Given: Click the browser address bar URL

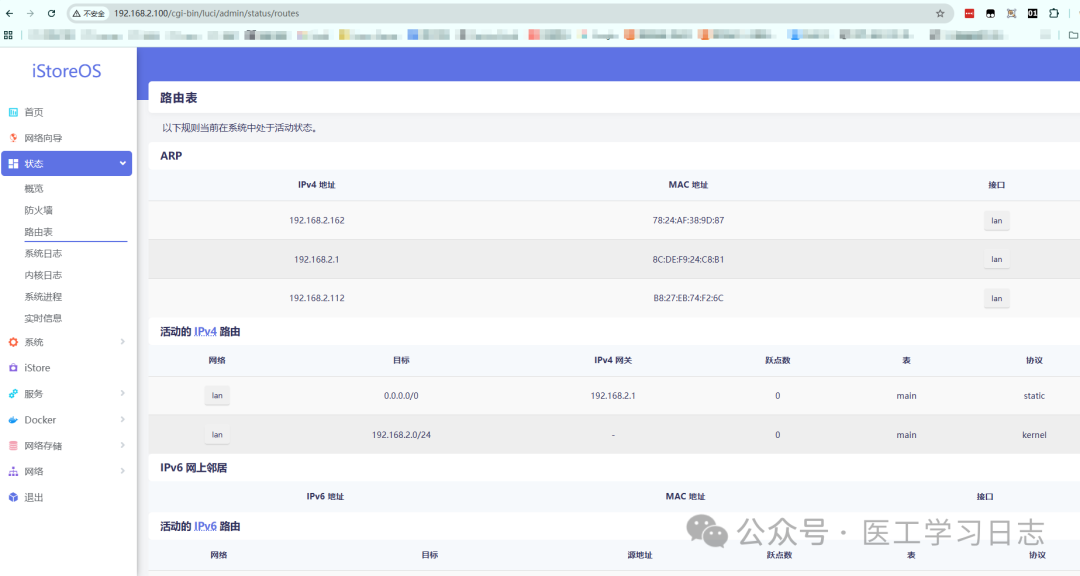Looking at the screenshot, I should [x=207, y=13].
